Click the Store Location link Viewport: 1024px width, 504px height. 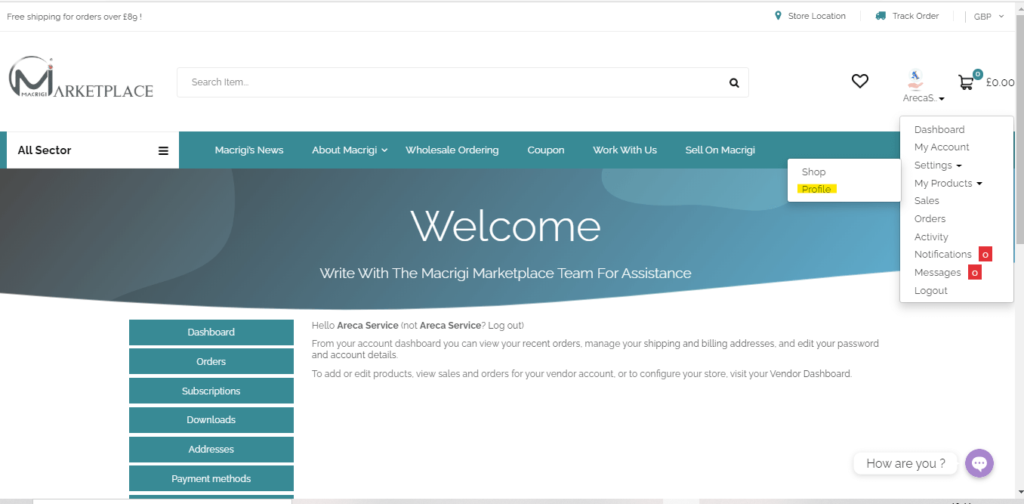(x=816, y=16)
